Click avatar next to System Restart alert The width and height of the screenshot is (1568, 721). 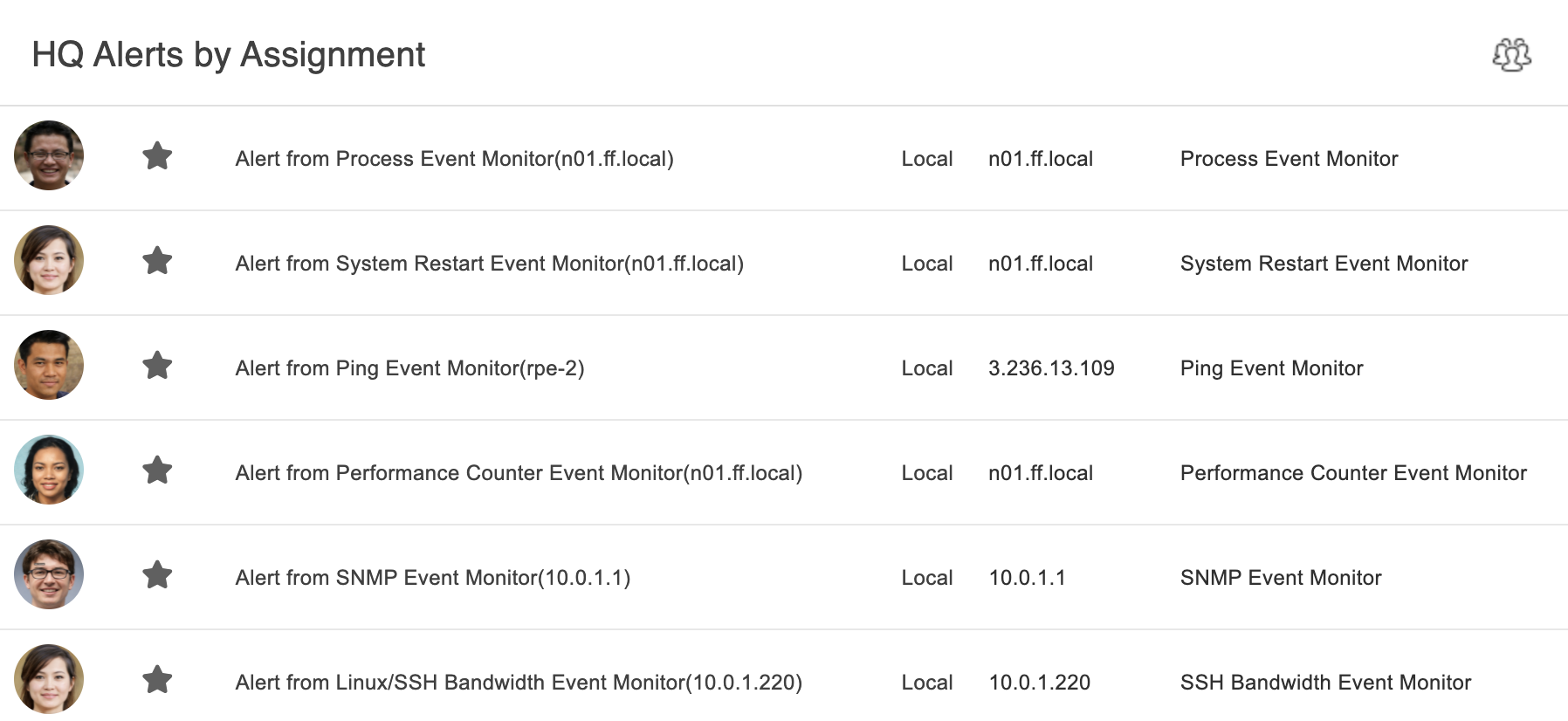pyautogui.click(x=49, y=260)
